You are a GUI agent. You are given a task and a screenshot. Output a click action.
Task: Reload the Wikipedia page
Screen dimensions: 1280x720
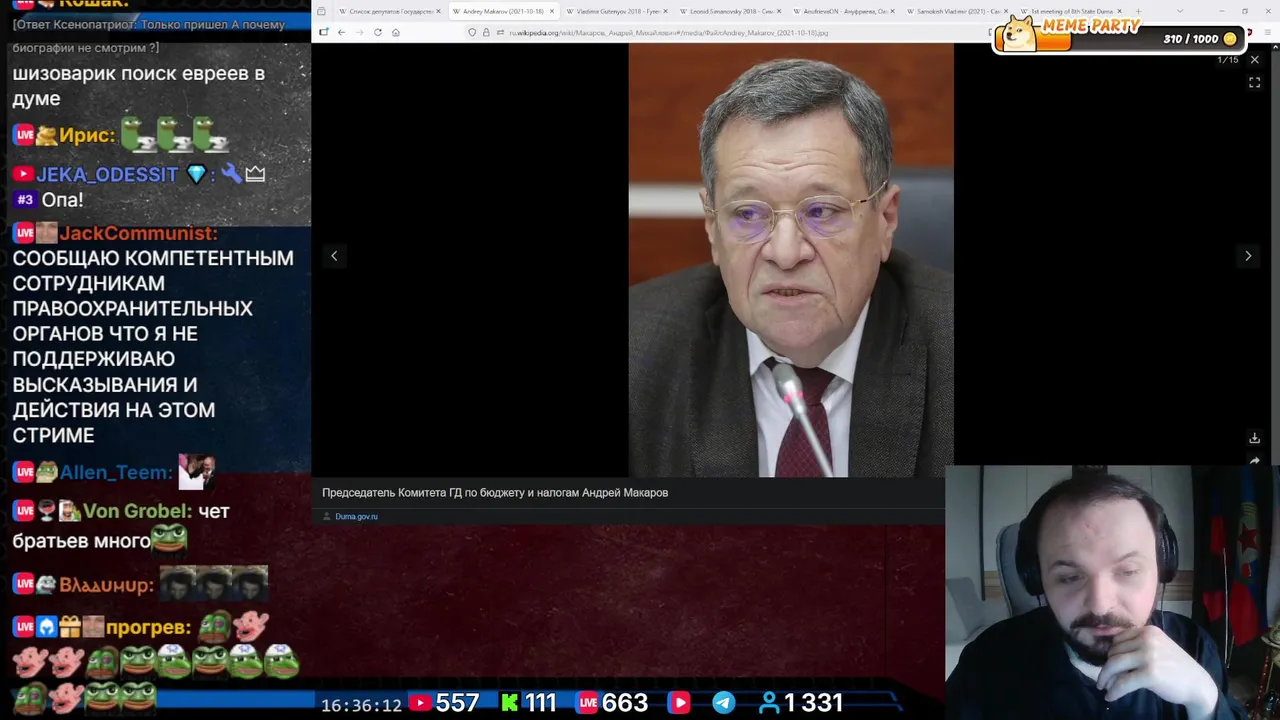pos(377,32)
